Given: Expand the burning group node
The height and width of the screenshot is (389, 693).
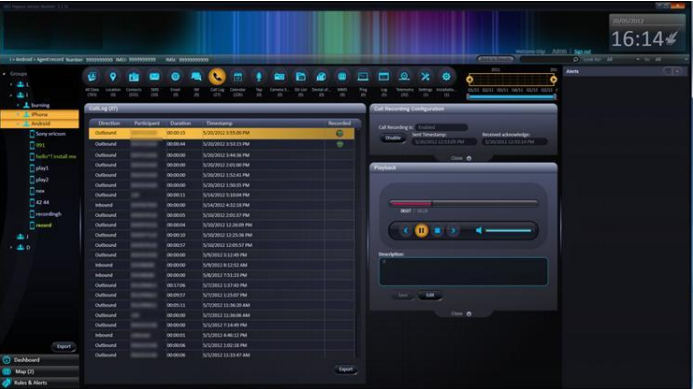Looking at the screenshot, I should 18,105.
